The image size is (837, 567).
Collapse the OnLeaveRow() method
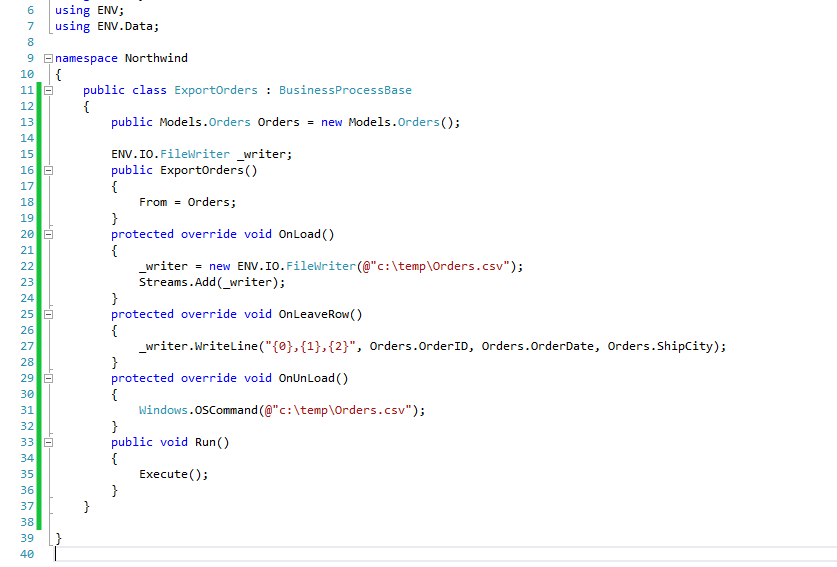[47, 314]
